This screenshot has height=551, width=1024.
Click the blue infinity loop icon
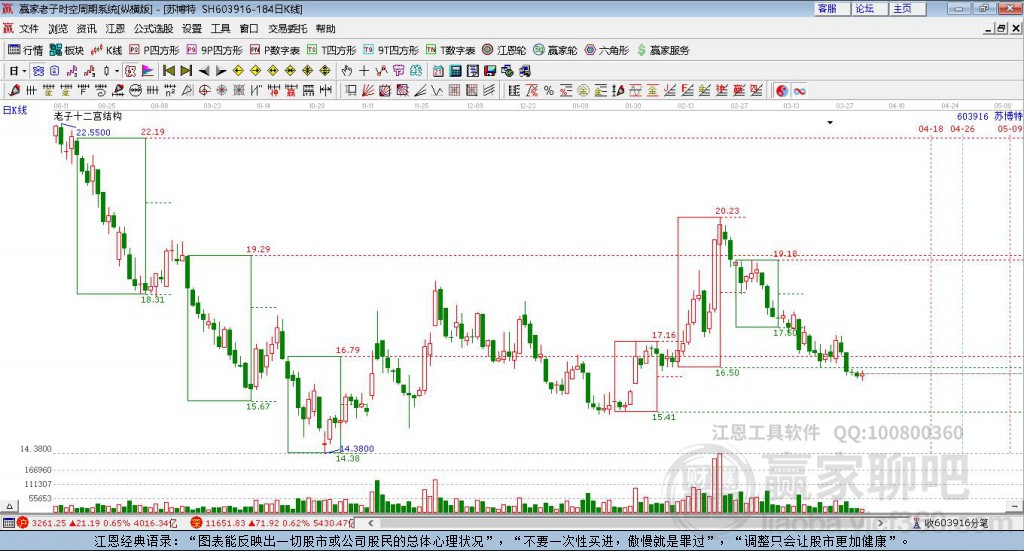point(799,91)
